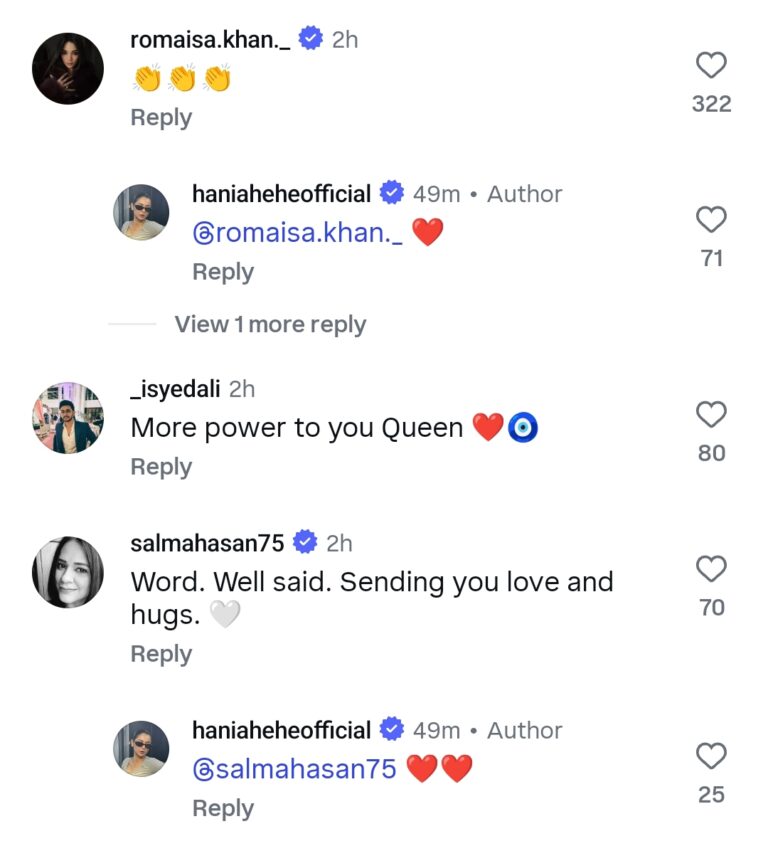Reply under haniaheheofficial's @salmahasan75 reply
This screenshot has width=768, height=841.
[223, 808]
